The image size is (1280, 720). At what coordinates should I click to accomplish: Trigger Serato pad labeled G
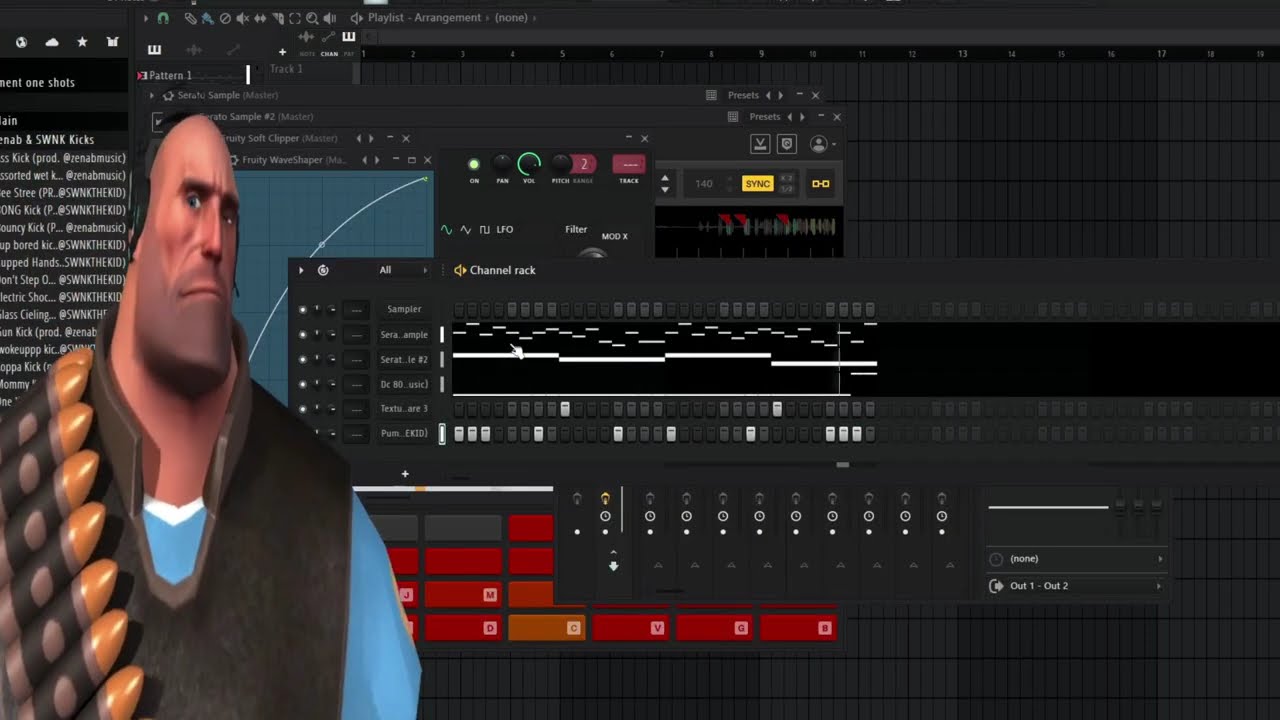[x=713, y=628]
